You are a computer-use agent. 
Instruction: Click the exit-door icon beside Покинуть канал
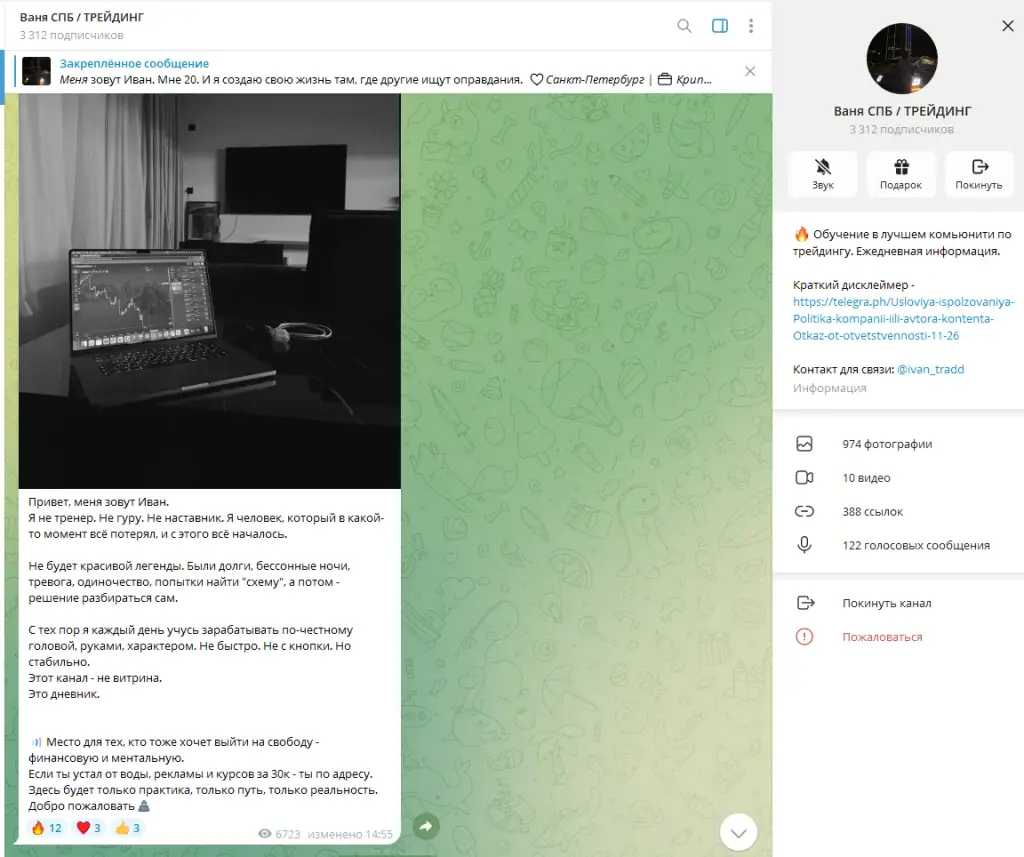(x=806, y=603)
